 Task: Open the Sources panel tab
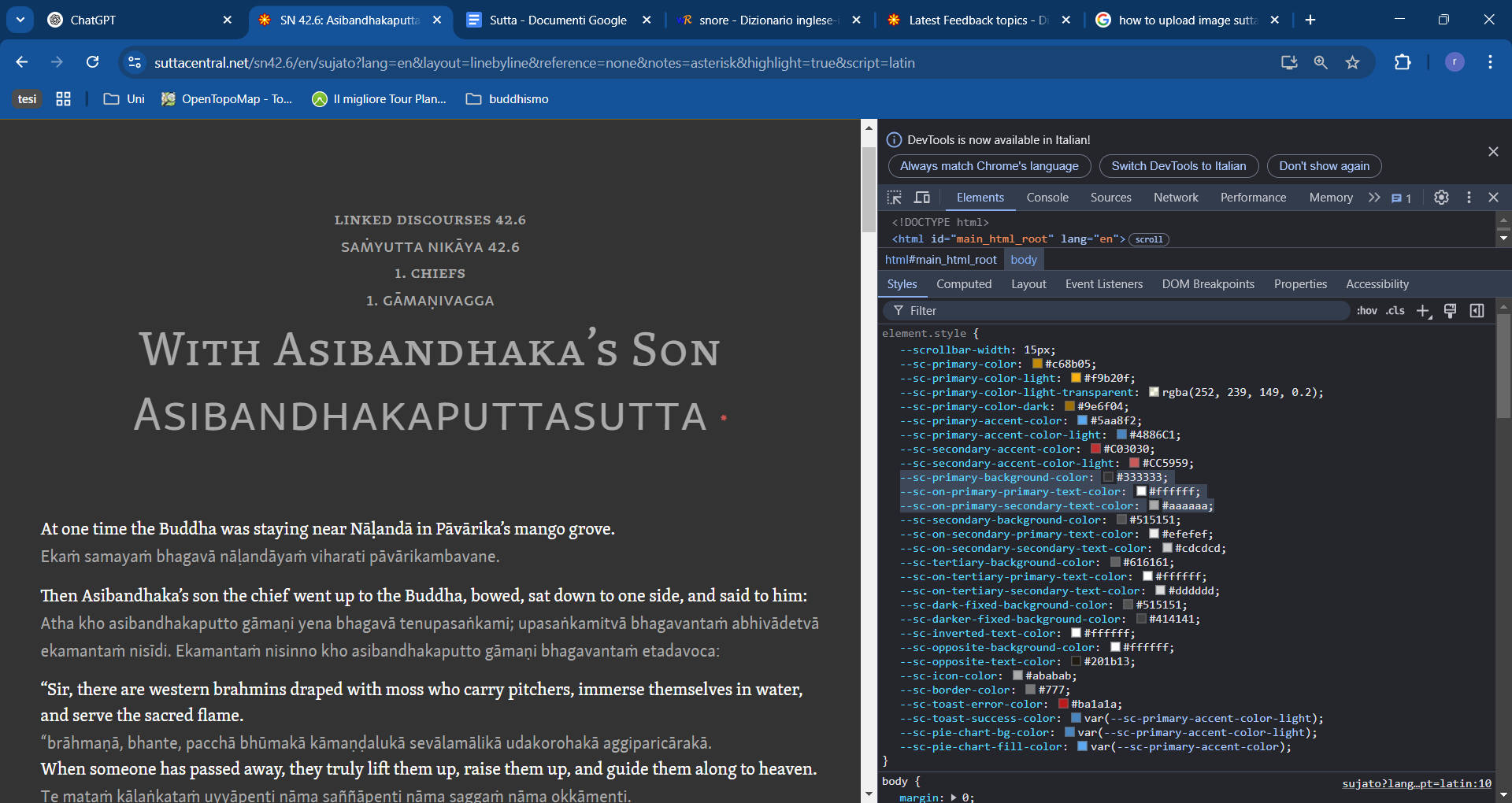tap(1110, 198)
